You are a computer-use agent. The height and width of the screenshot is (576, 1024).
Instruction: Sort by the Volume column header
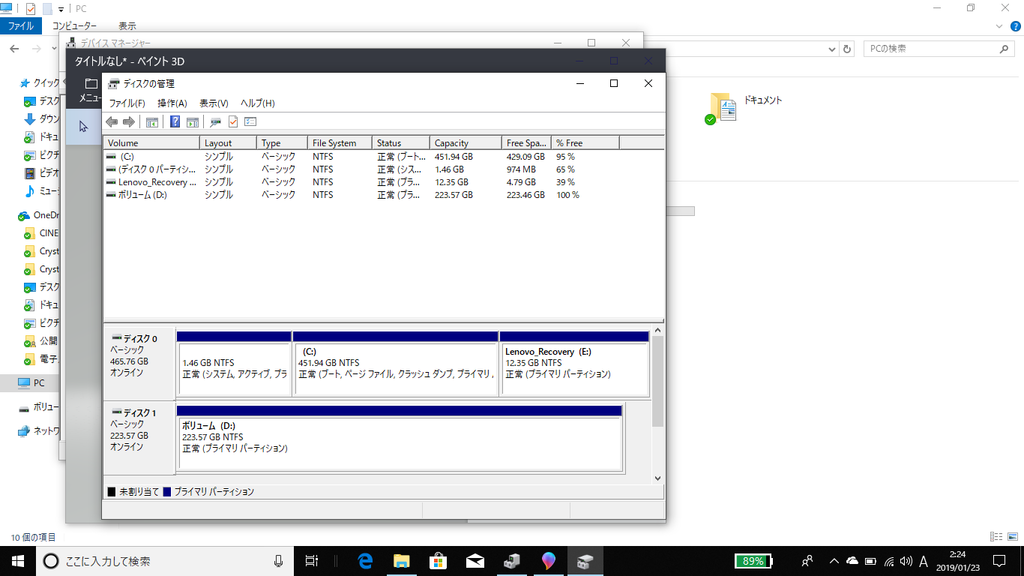(152, 143)
